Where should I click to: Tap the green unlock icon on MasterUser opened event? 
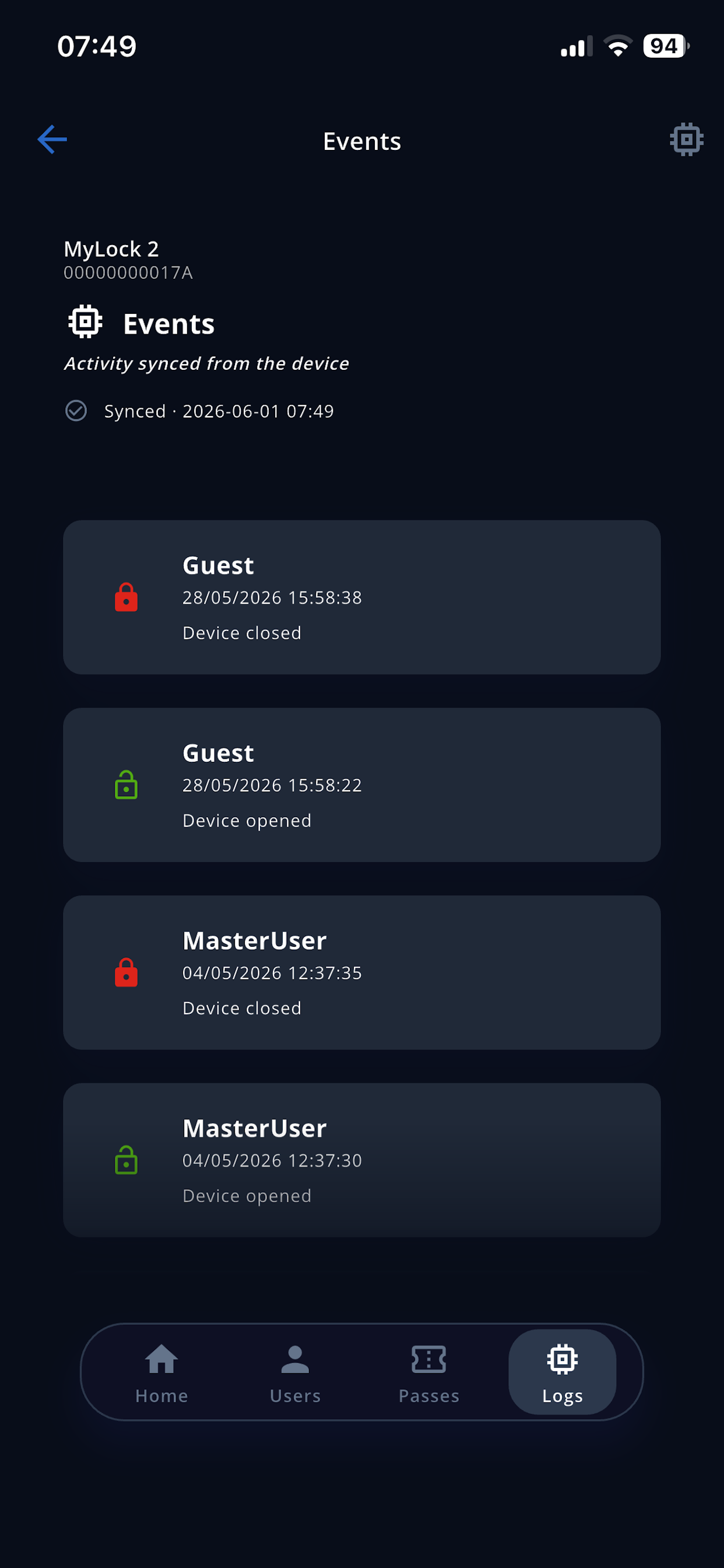[x=126, y=1160]
